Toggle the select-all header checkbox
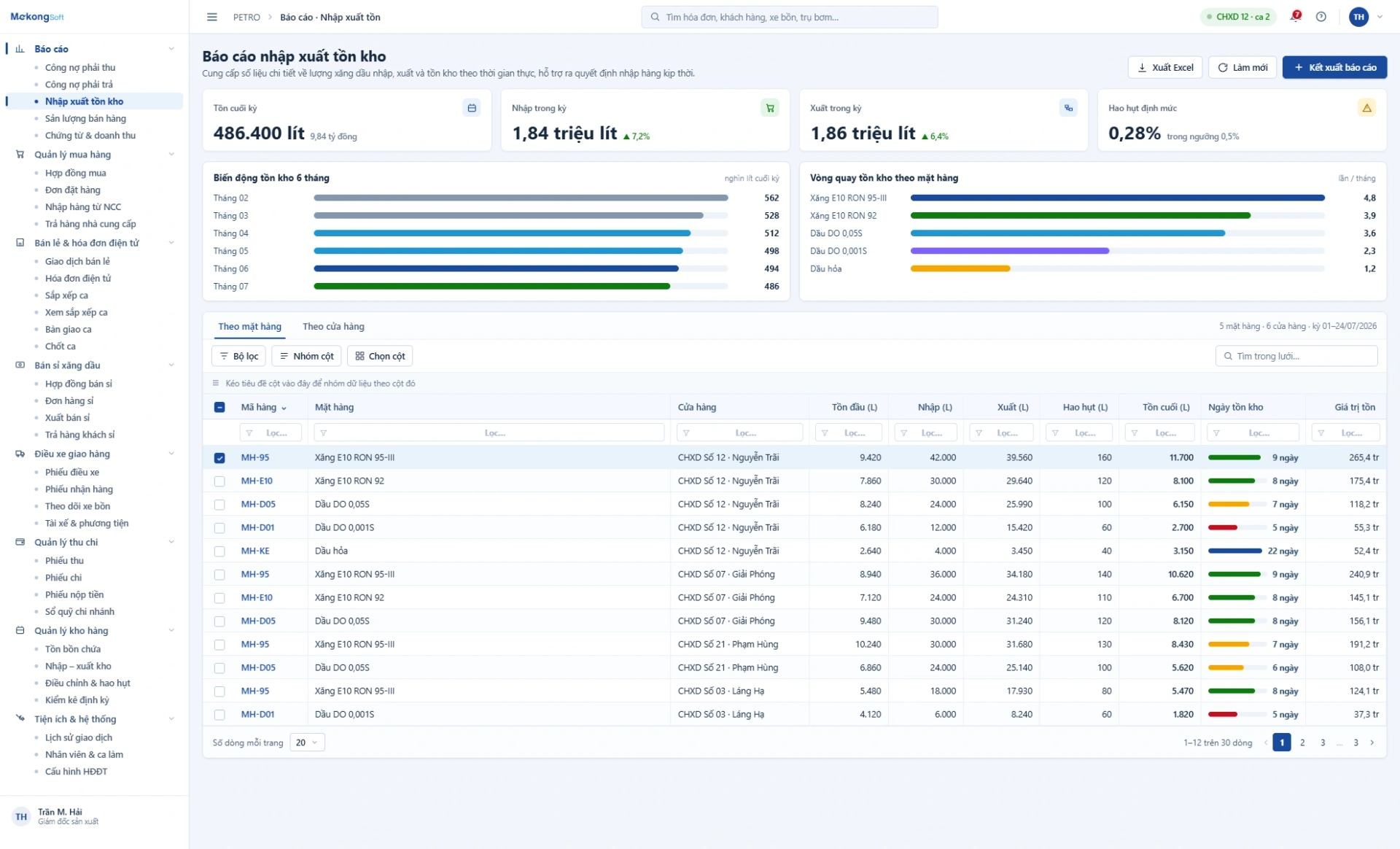Viewport: 1400px width, 849px height. [219, 407]
